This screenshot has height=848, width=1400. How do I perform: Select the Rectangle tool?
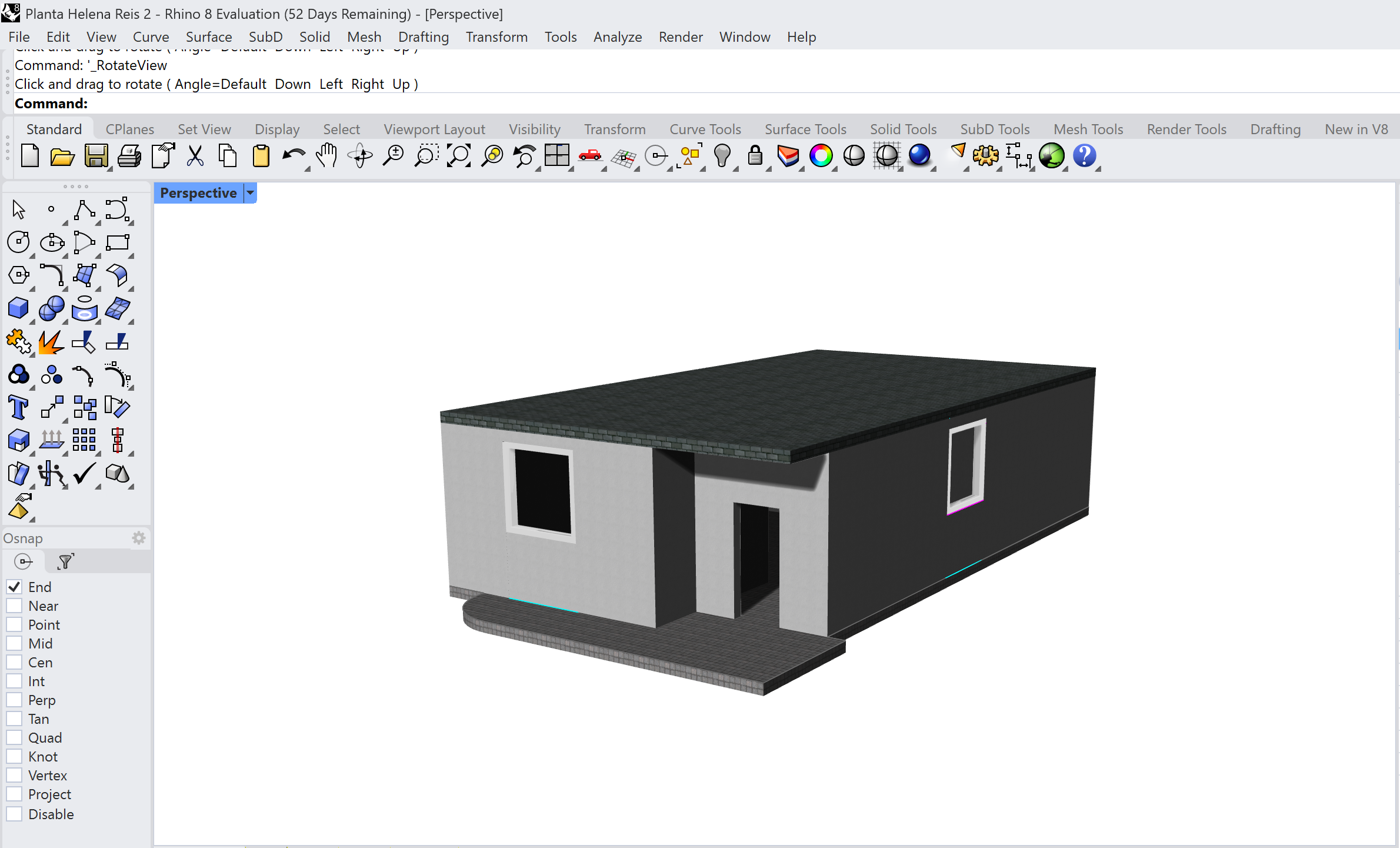118,242
